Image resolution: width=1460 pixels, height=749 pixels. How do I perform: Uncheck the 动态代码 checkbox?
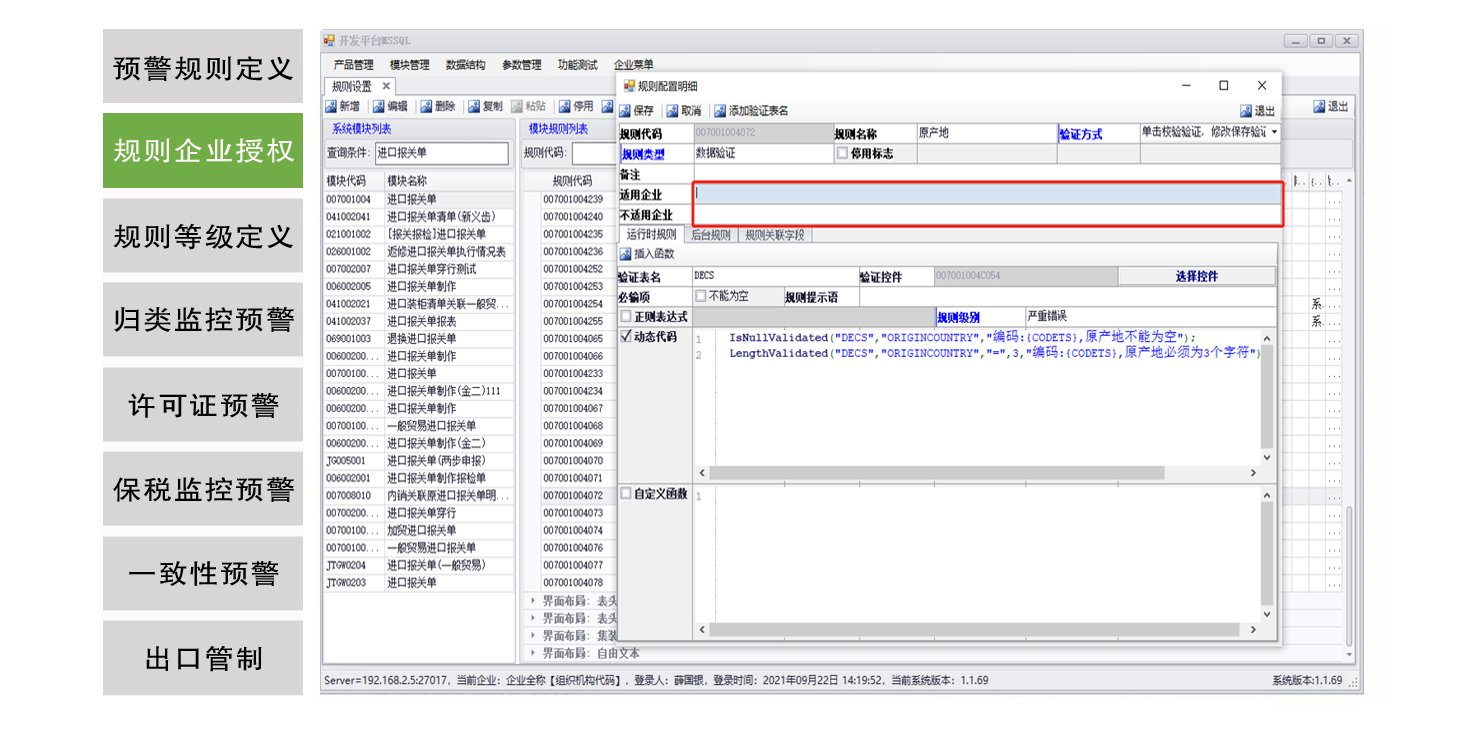(x=626, y=337)
